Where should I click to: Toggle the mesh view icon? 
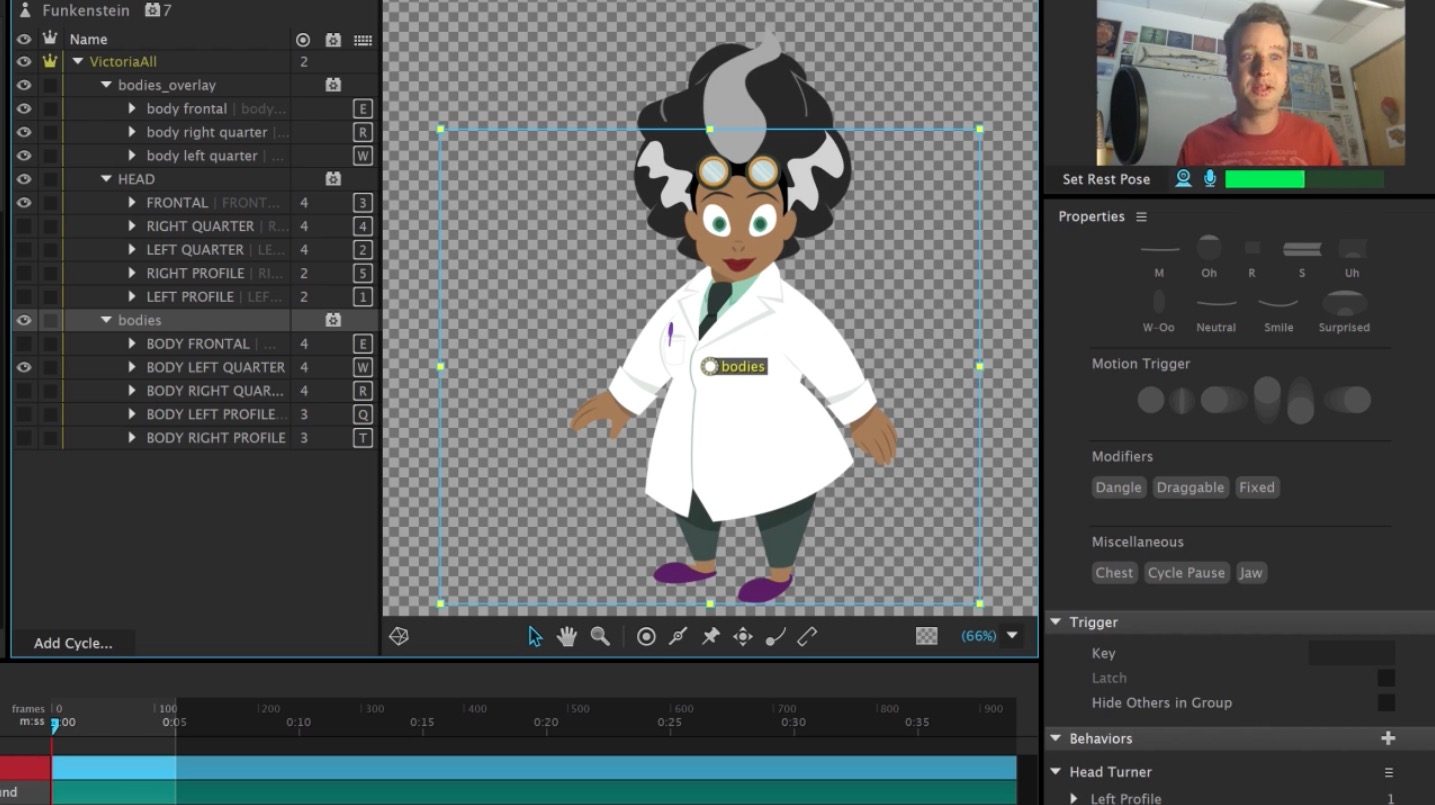399,636
